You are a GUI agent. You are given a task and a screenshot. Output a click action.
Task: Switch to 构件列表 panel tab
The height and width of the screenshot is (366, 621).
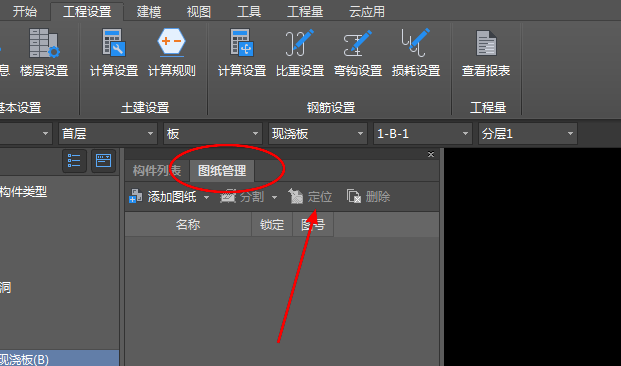click(x=157, y=171)
